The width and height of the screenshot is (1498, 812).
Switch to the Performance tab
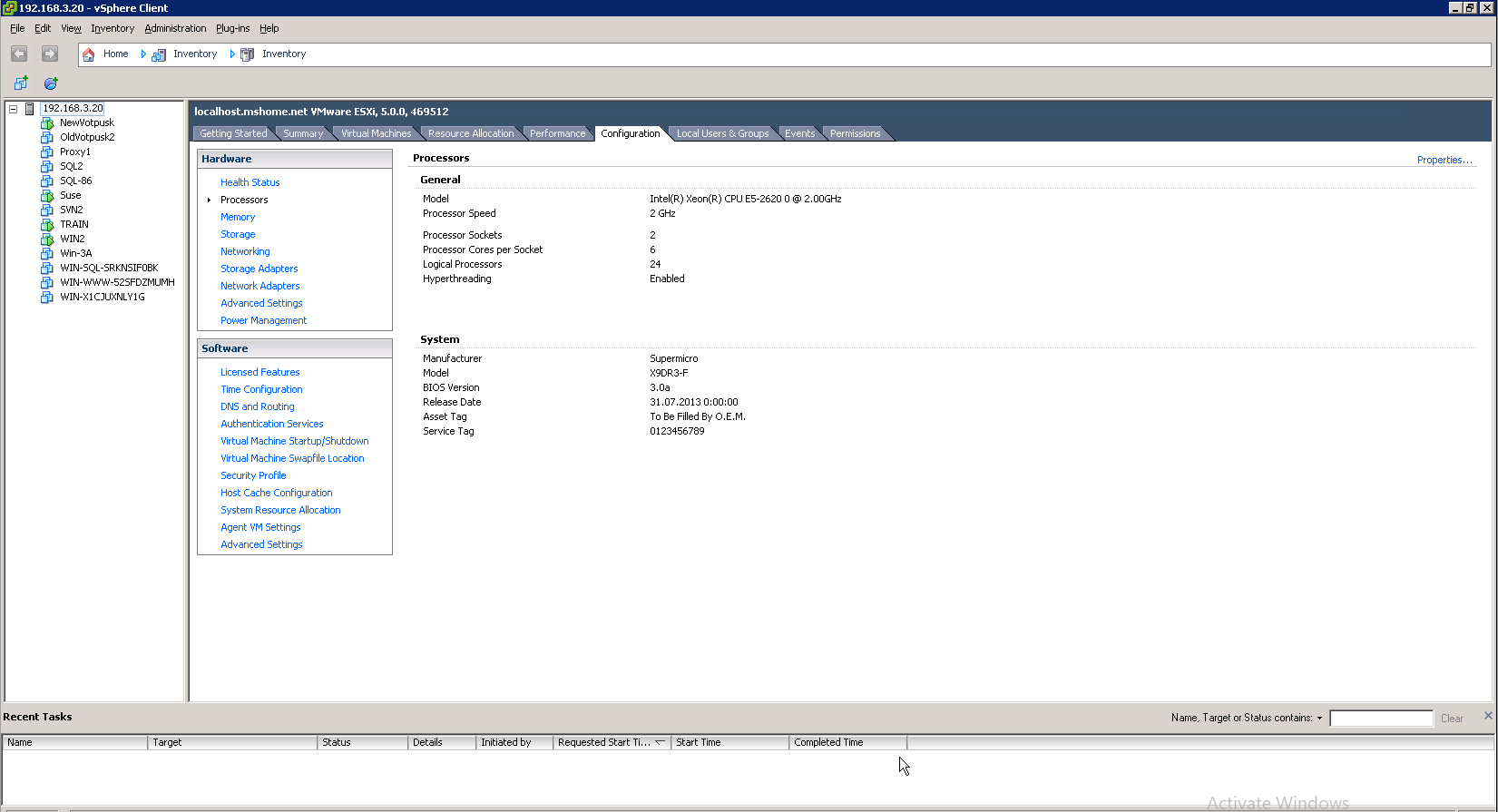[x=557, y=133]
